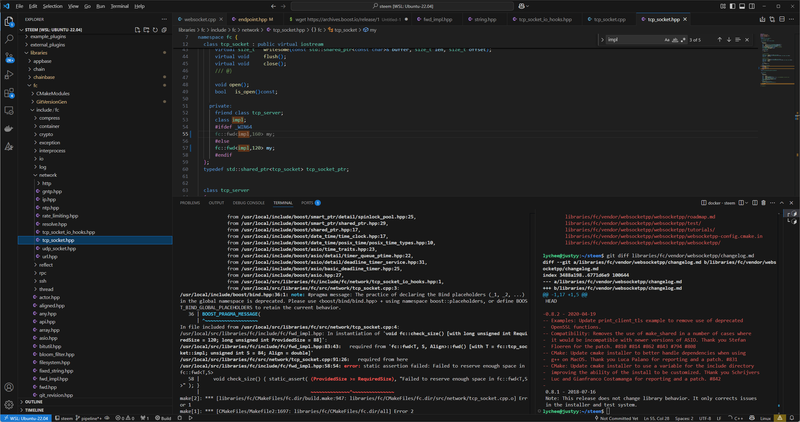
Task: Click pipeline branch in status bar
Action: coord(88,418)
